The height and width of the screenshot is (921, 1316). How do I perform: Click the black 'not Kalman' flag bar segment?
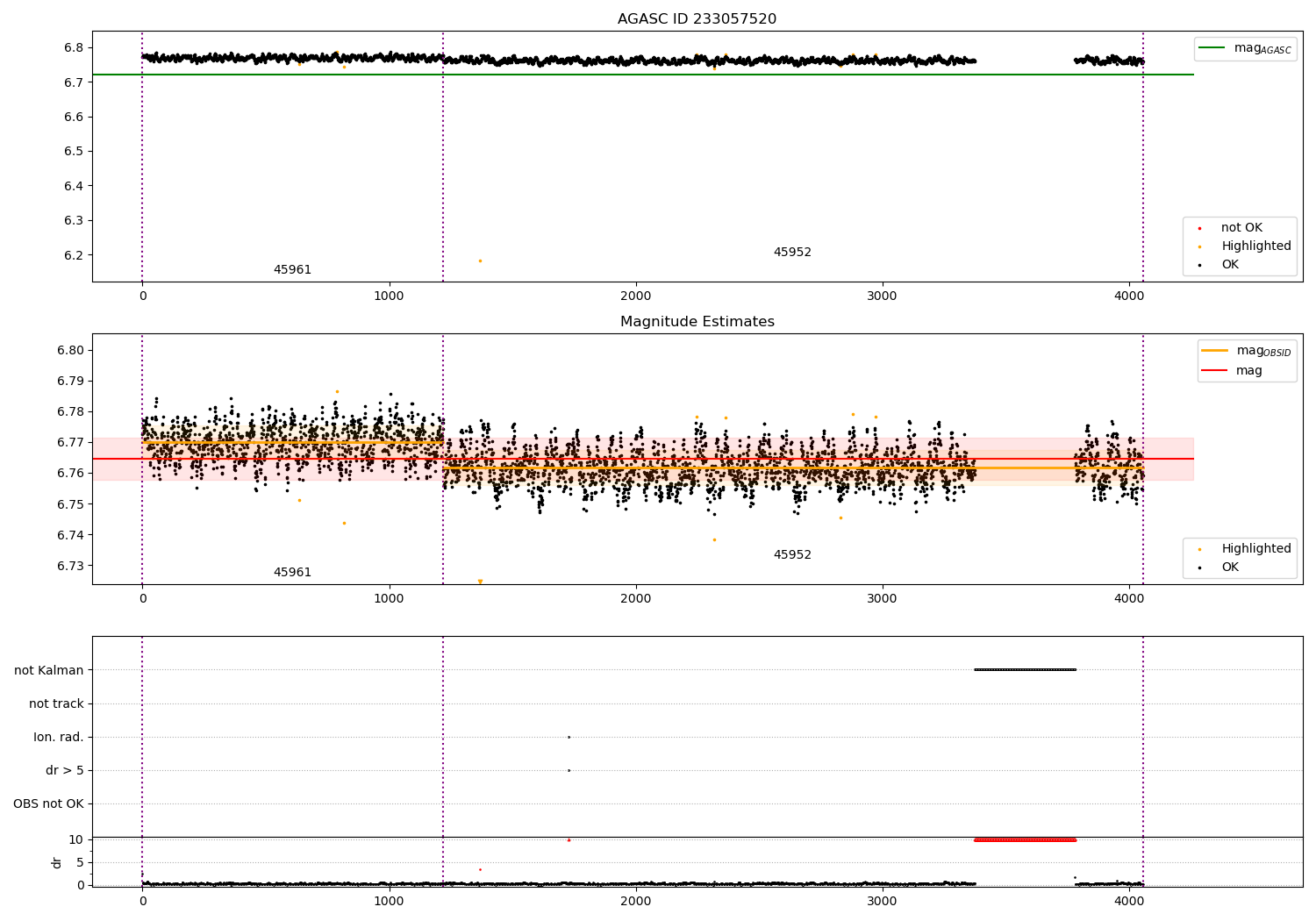(1025, 669)
